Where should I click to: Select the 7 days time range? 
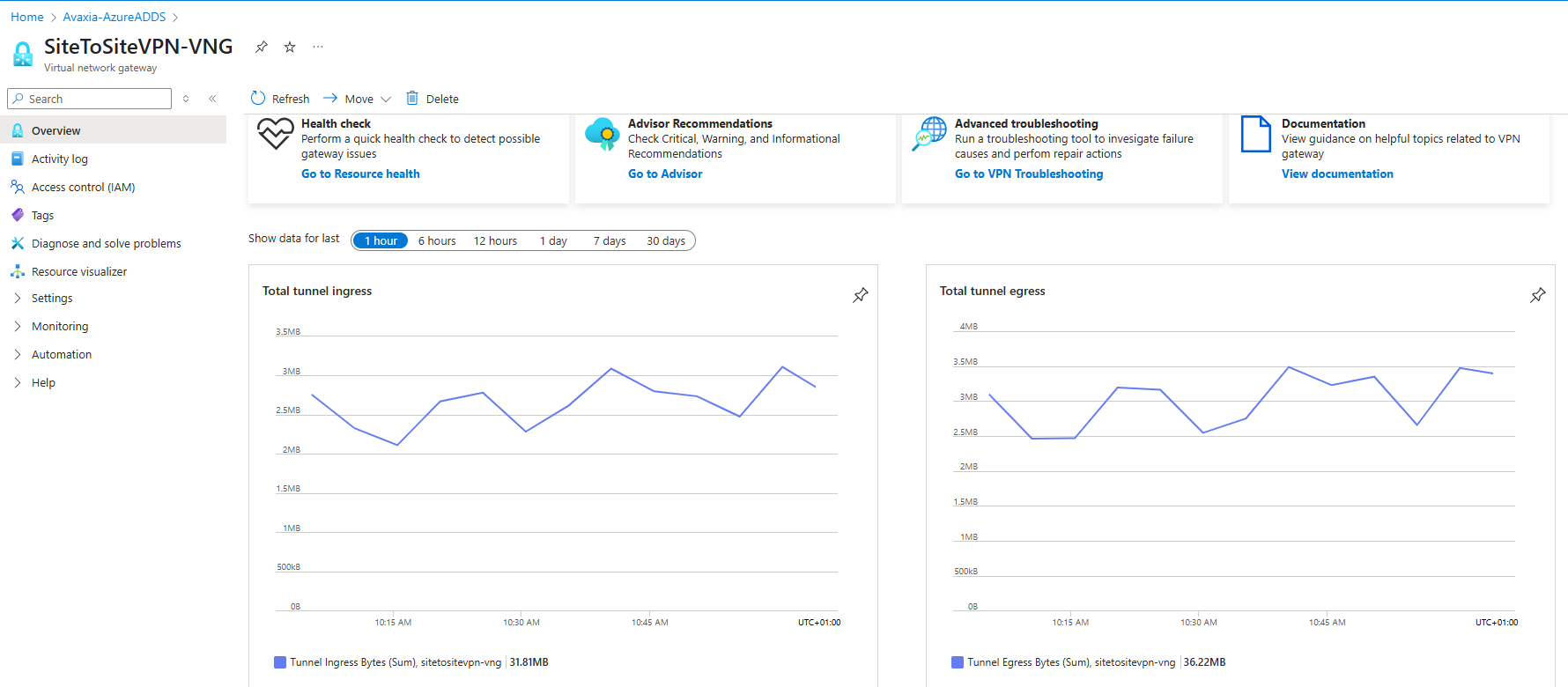(x=610, y=240)
